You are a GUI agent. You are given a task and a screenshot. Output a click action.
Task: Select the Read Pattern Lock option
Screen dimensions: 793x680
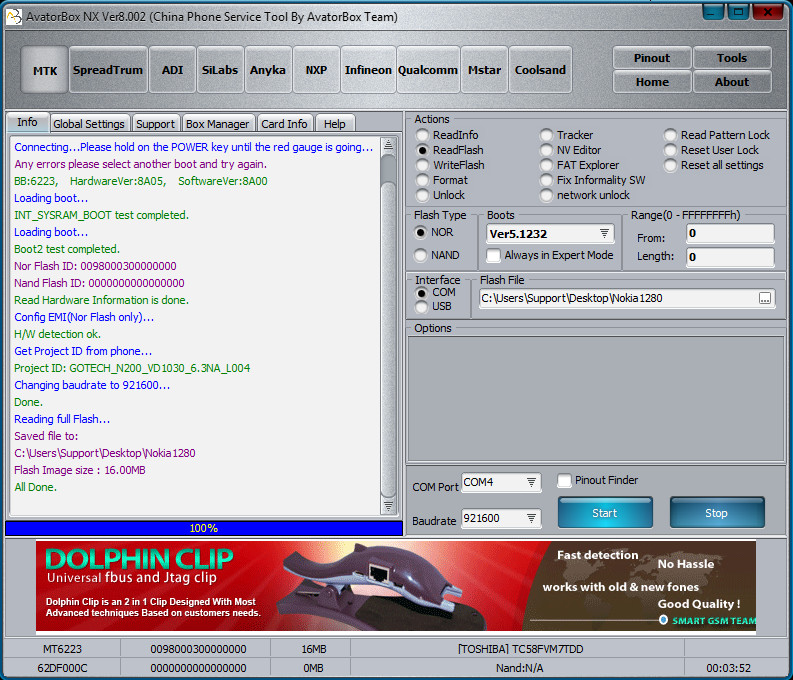click(x=717, y=135)
